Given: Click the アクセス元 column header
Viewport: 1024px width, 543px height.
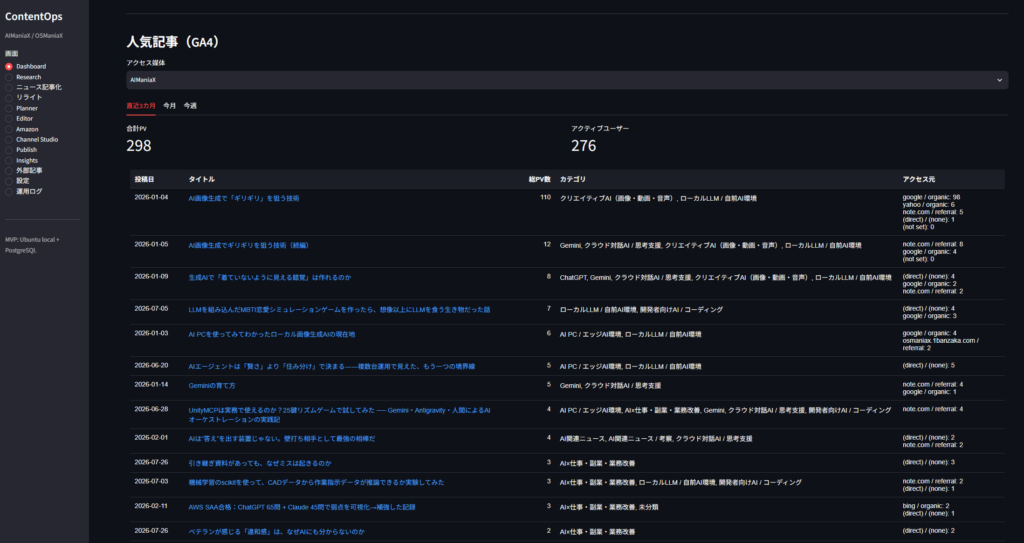Looking at the screenshot, I should click(x=919, y=179).
